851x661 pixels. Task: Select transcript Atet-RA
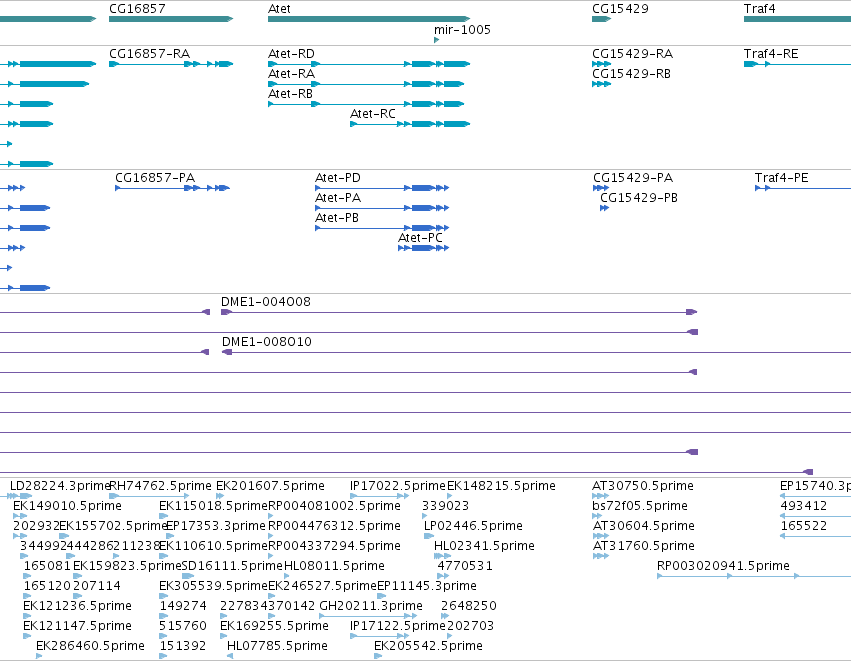366,84
